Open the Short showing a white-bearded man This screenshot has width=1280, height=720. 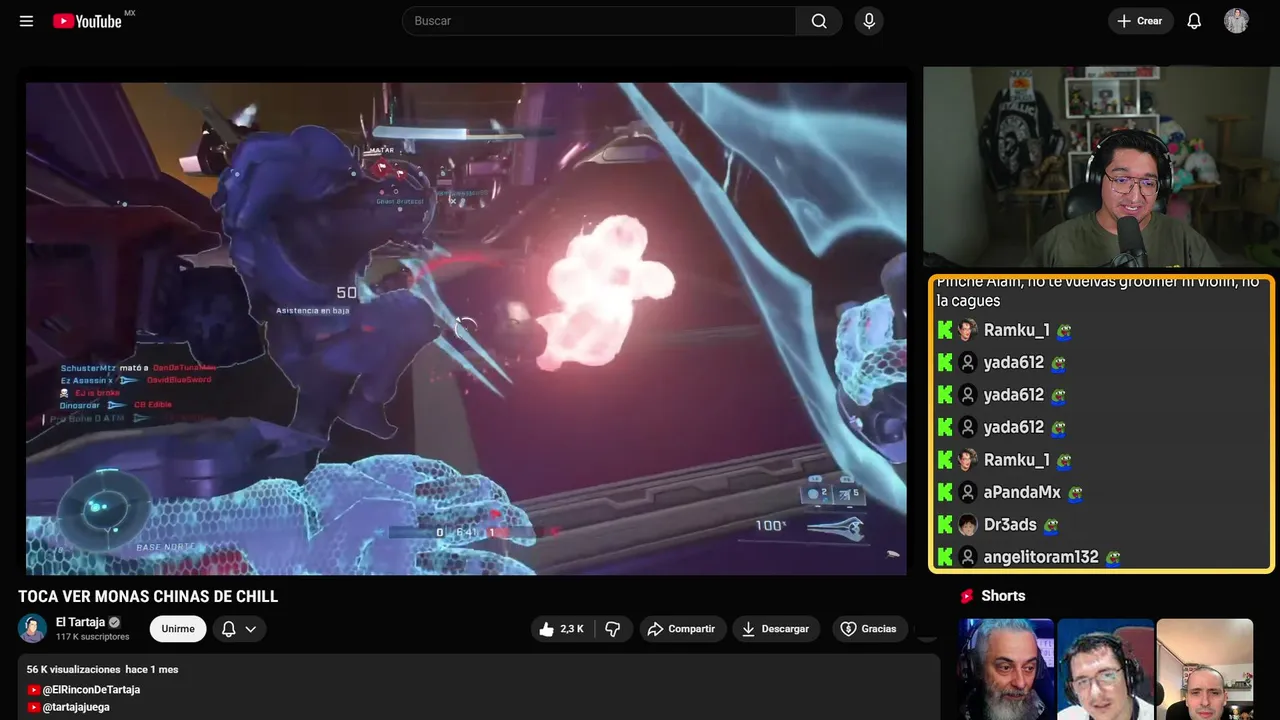tap(1006, 669)
